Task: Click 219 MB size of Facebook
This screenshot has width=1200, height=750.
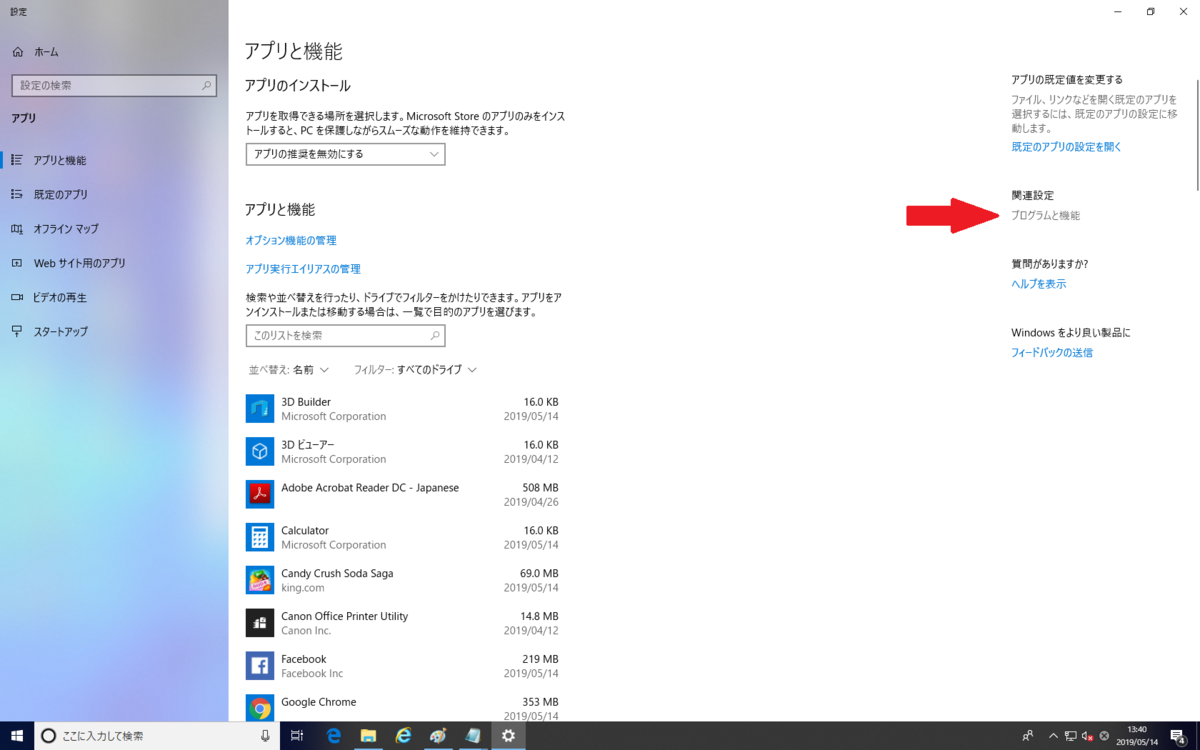Action: pyautogui.click(x=541, y=660)
